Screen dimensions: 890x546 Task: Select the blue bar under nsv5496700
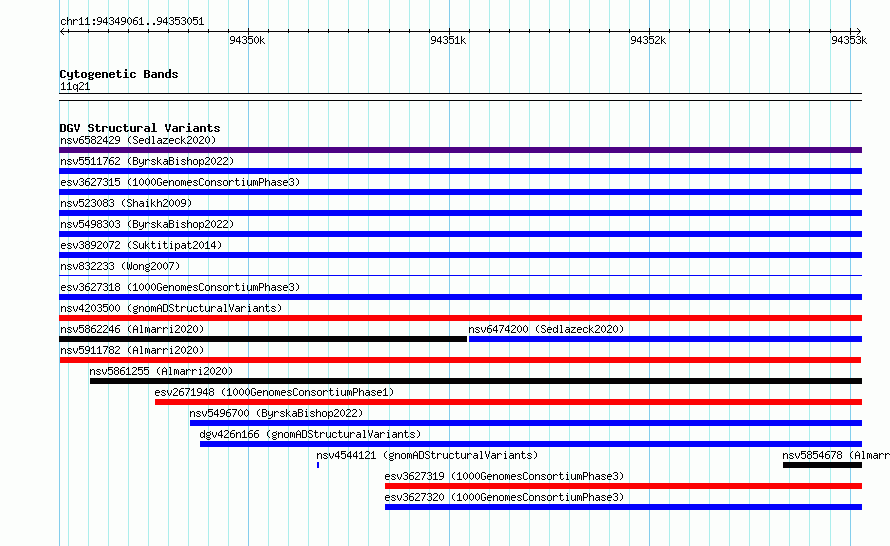526,423
